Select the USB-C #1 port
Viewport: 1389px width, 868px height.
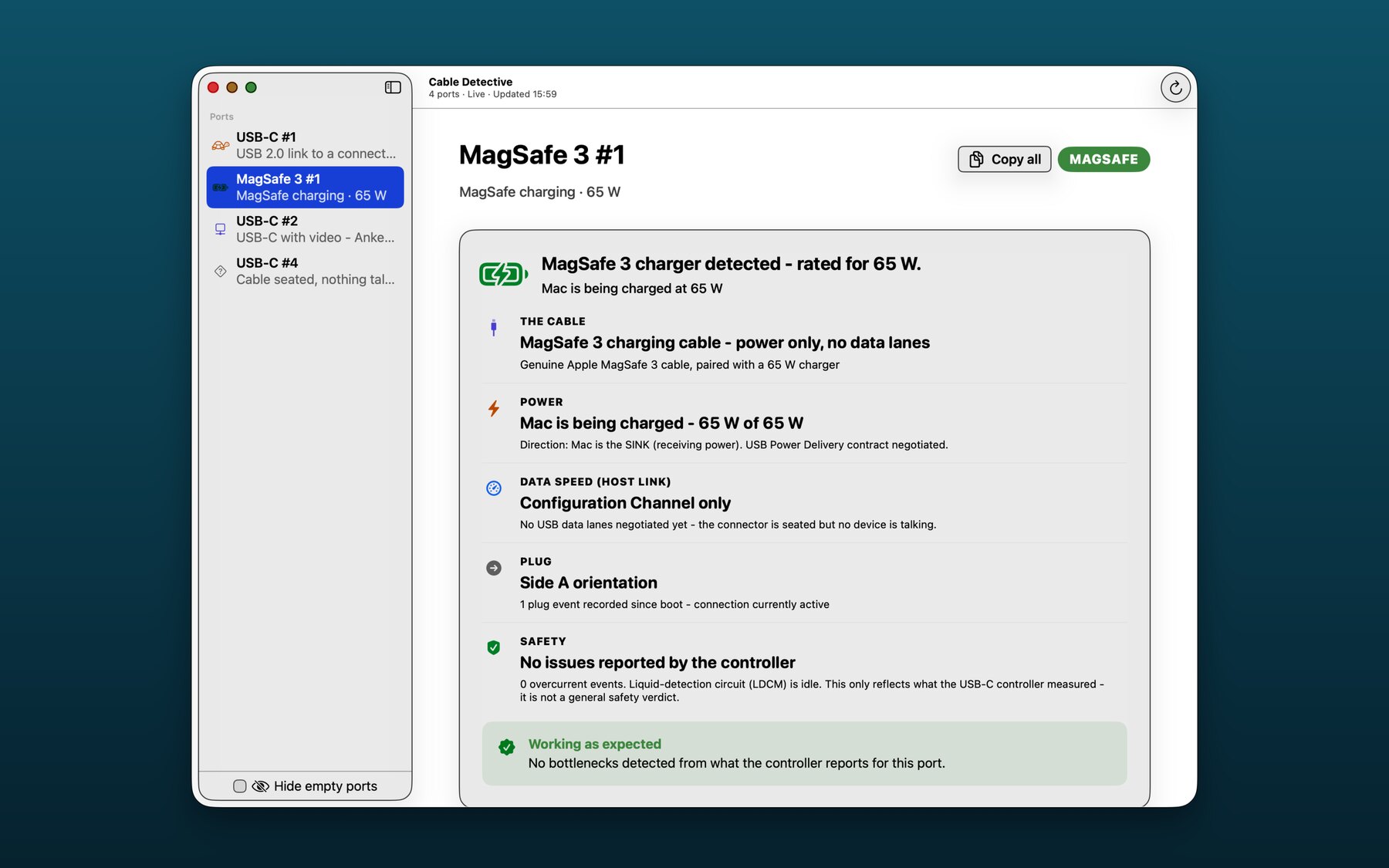pyautogui.click(x=306, y=145)
